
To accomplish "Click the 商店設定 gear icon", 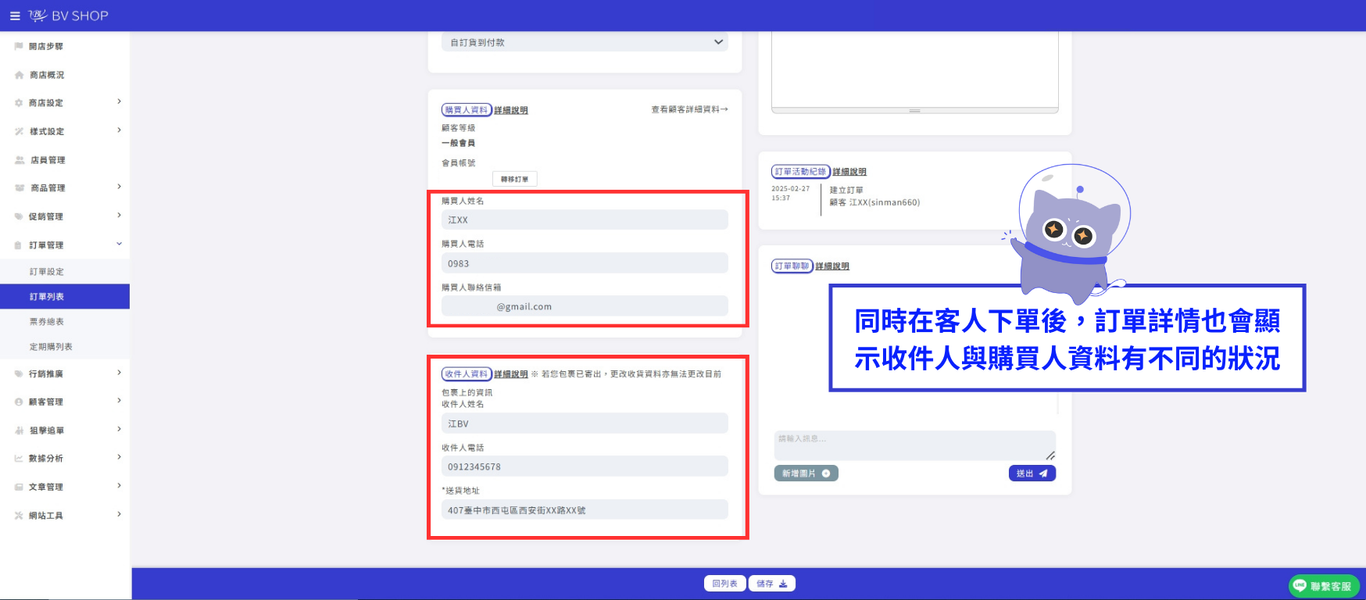I will pos(19,103).
